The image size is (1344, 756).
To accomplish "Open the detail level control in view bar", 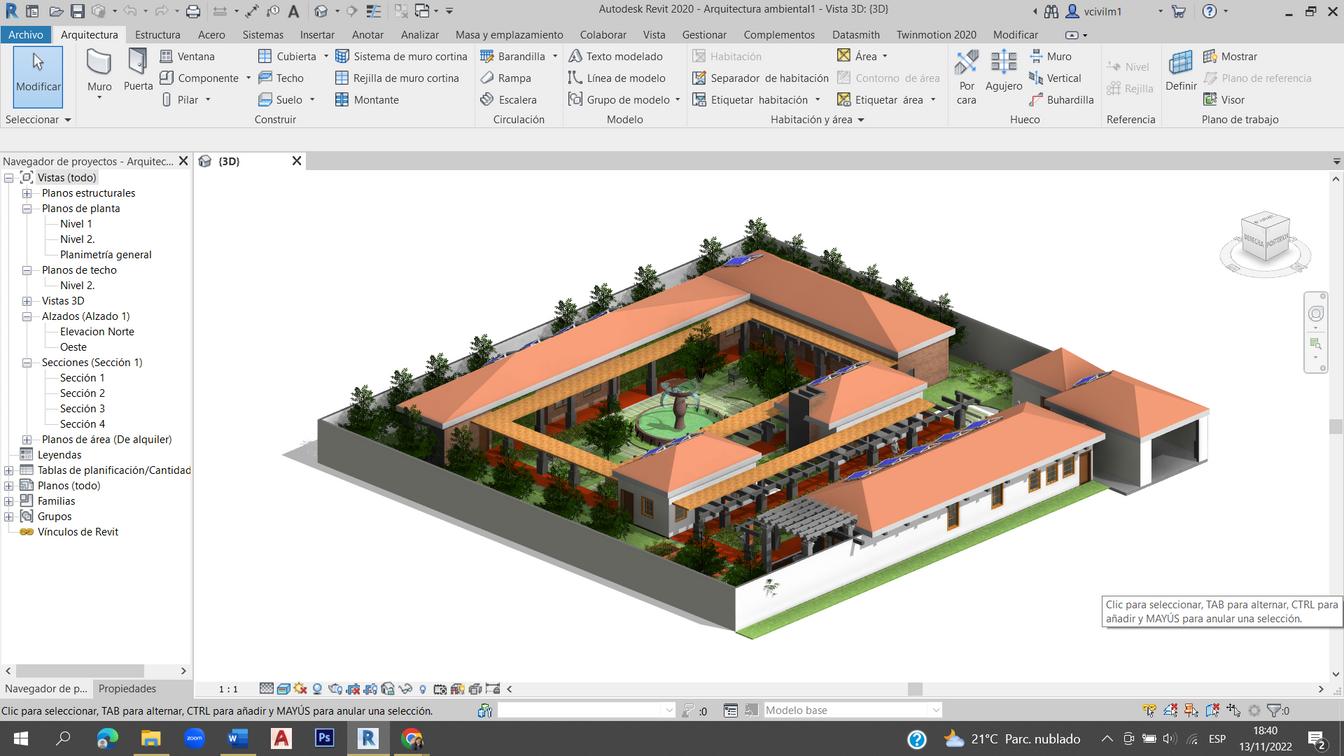I will click(266, 689).
